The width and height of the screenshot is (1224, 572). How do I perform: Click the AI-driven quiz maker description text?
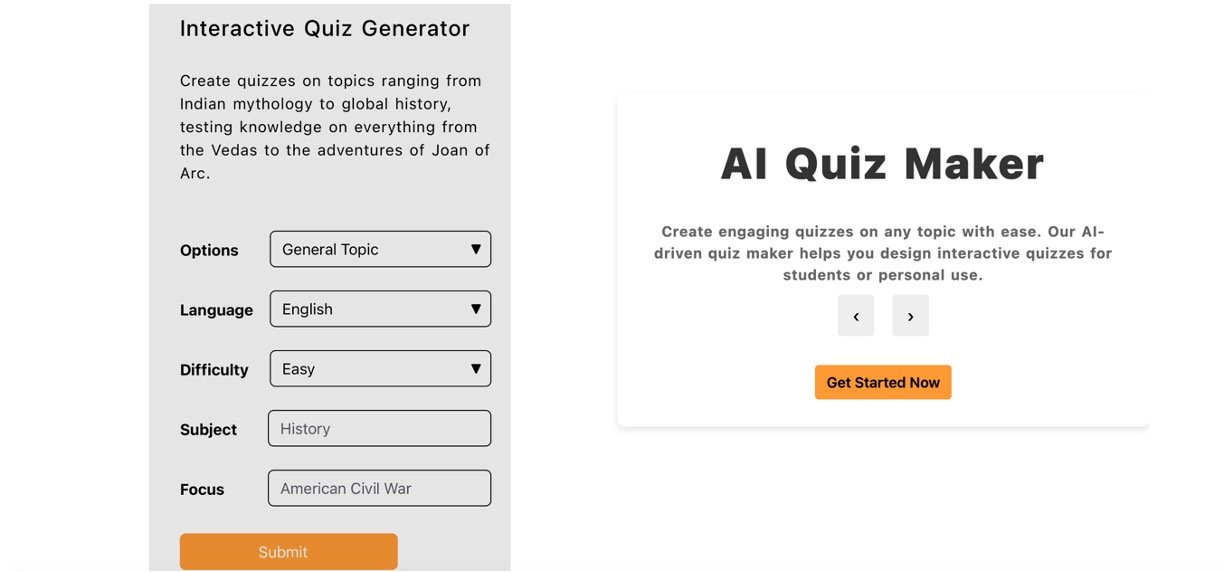882,253
